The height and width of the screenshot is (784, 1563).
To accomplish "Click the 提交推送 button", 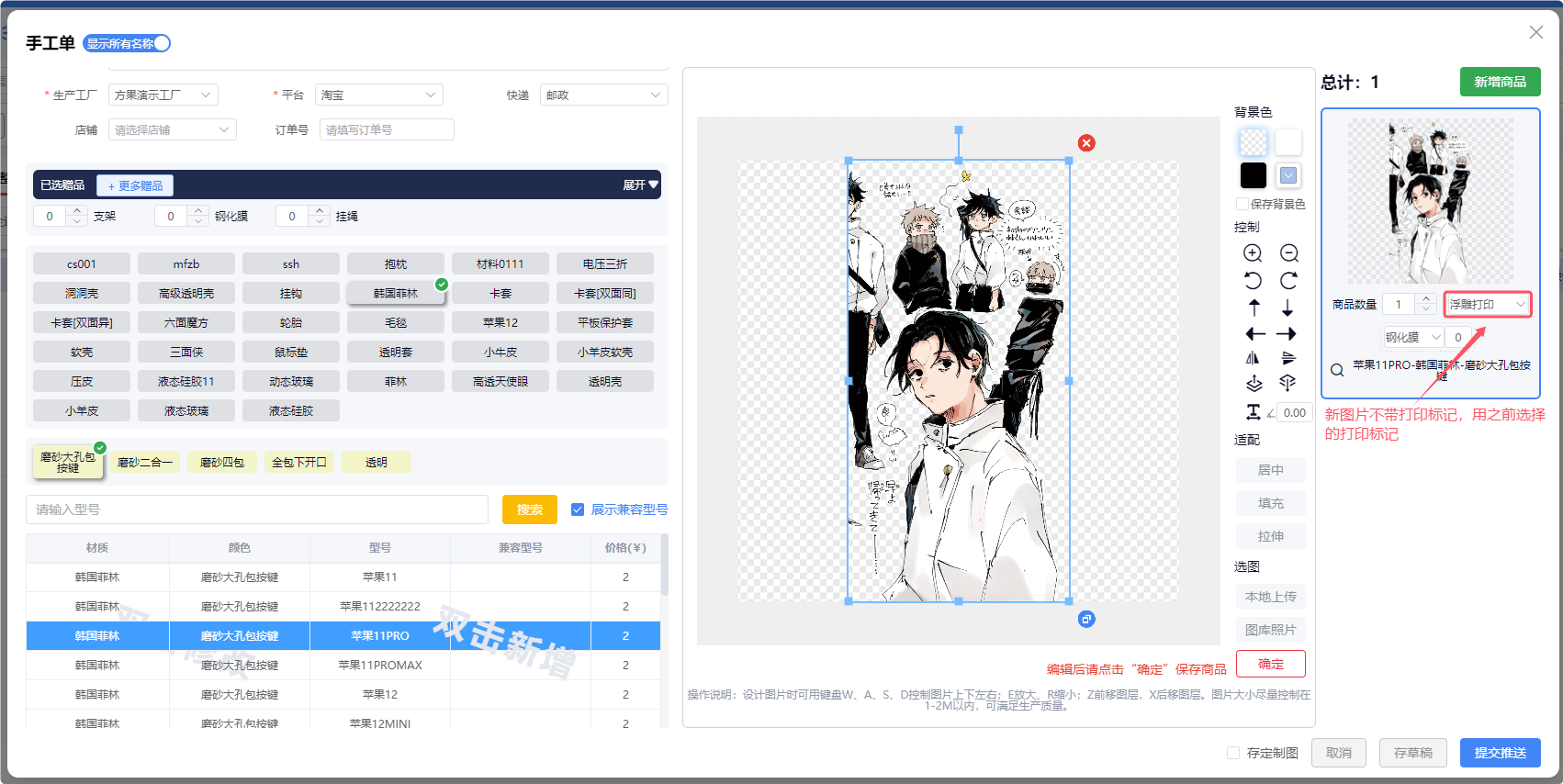I will pos(1501,753).
